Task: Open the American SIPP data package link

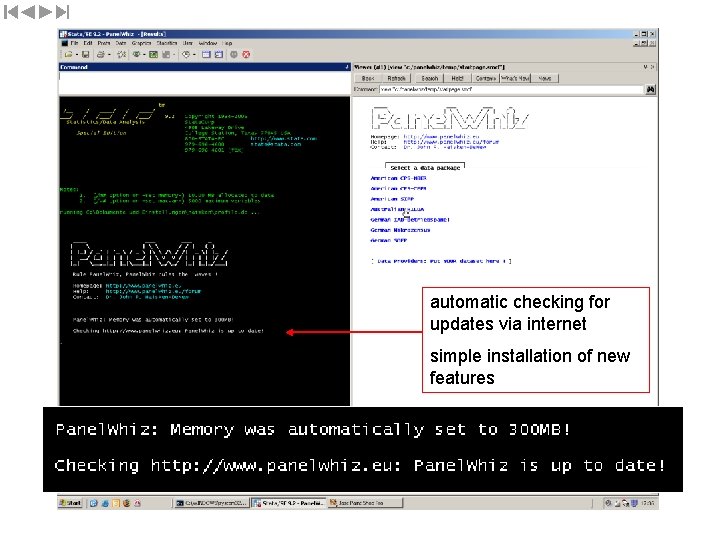Action: [x=392, y=199]
